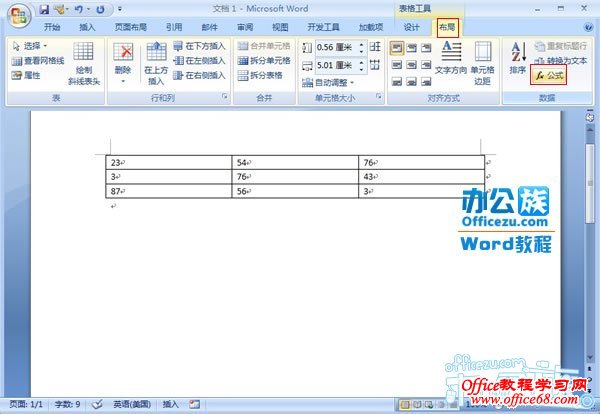Click 合并单元格 merge cells
The height and width of the screenshot is (414, 600).
point(264,46)
